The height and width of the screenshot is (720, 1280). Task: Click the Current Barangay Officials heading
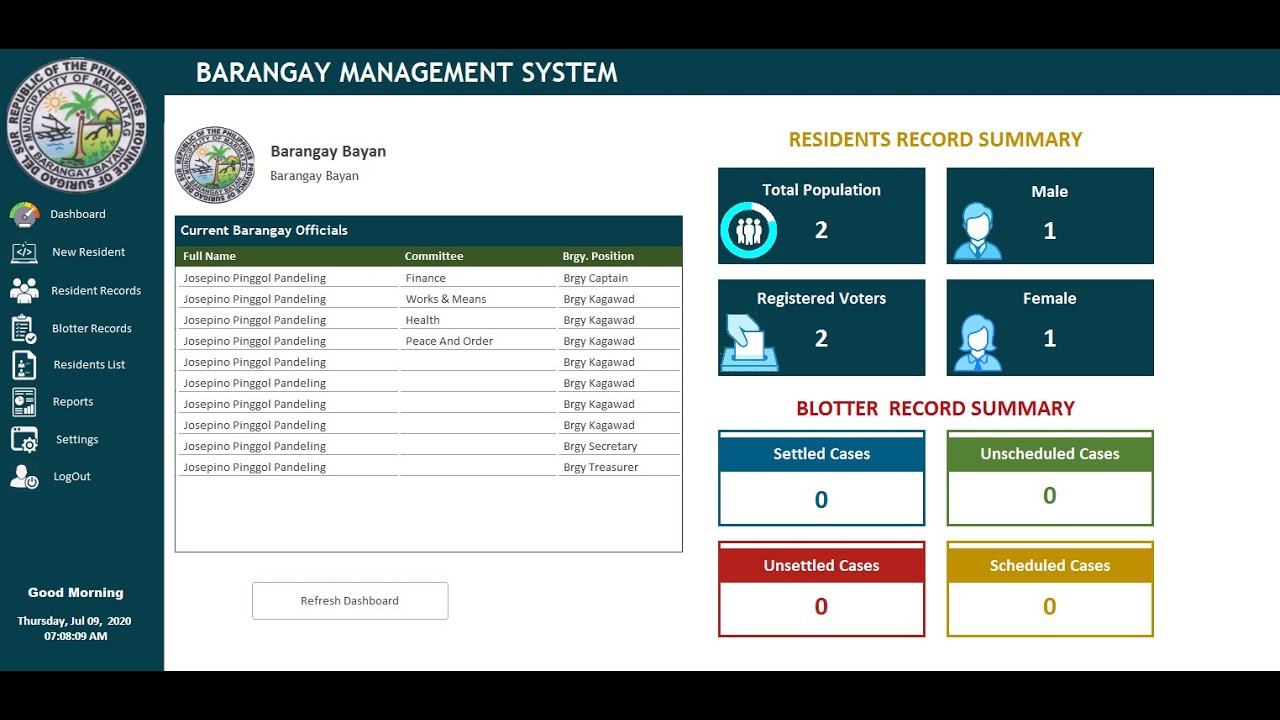tap(264, 230)
